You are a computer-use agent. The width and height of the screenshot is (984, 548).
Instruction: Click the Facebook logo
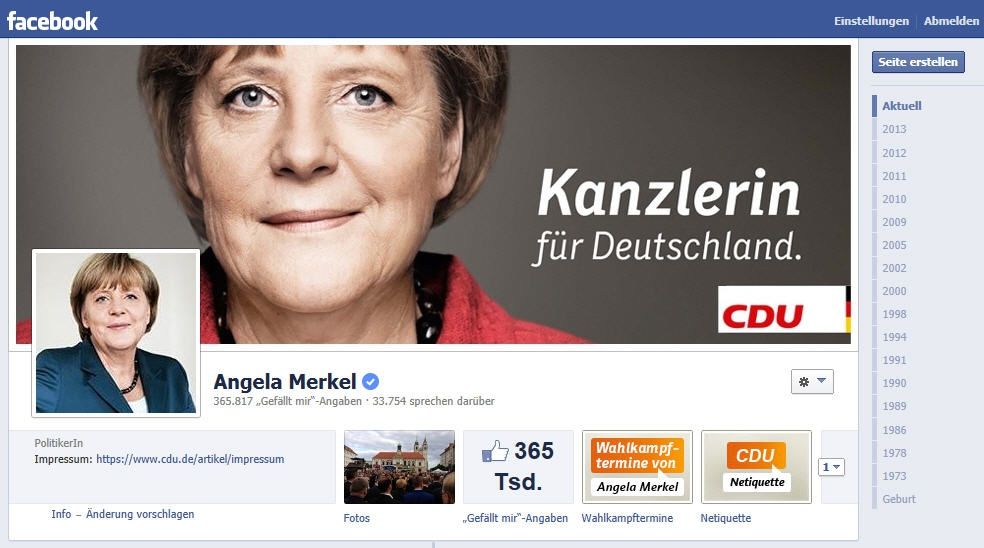[x=52, y=21]
